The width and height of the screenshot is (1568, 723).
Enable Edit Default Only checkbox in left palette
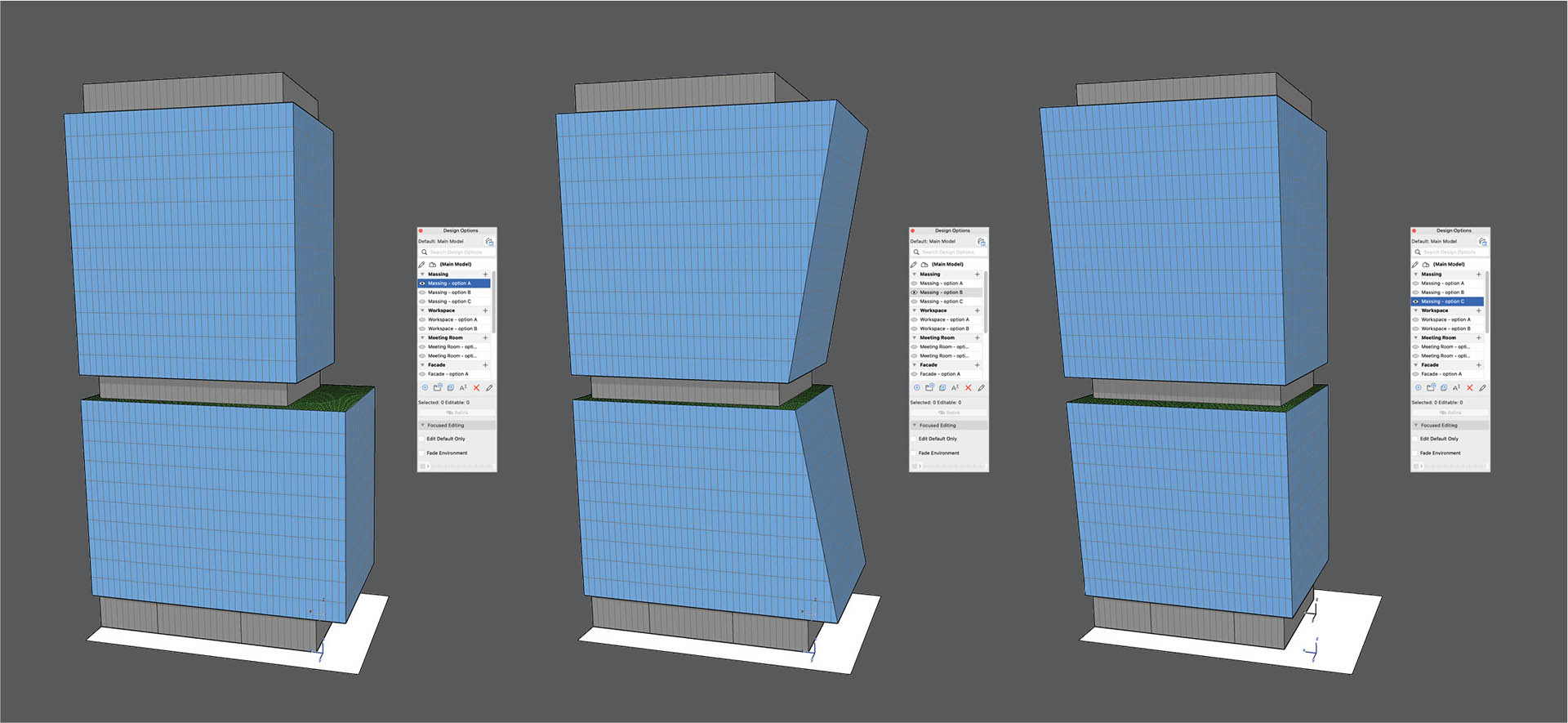point(421,439)
